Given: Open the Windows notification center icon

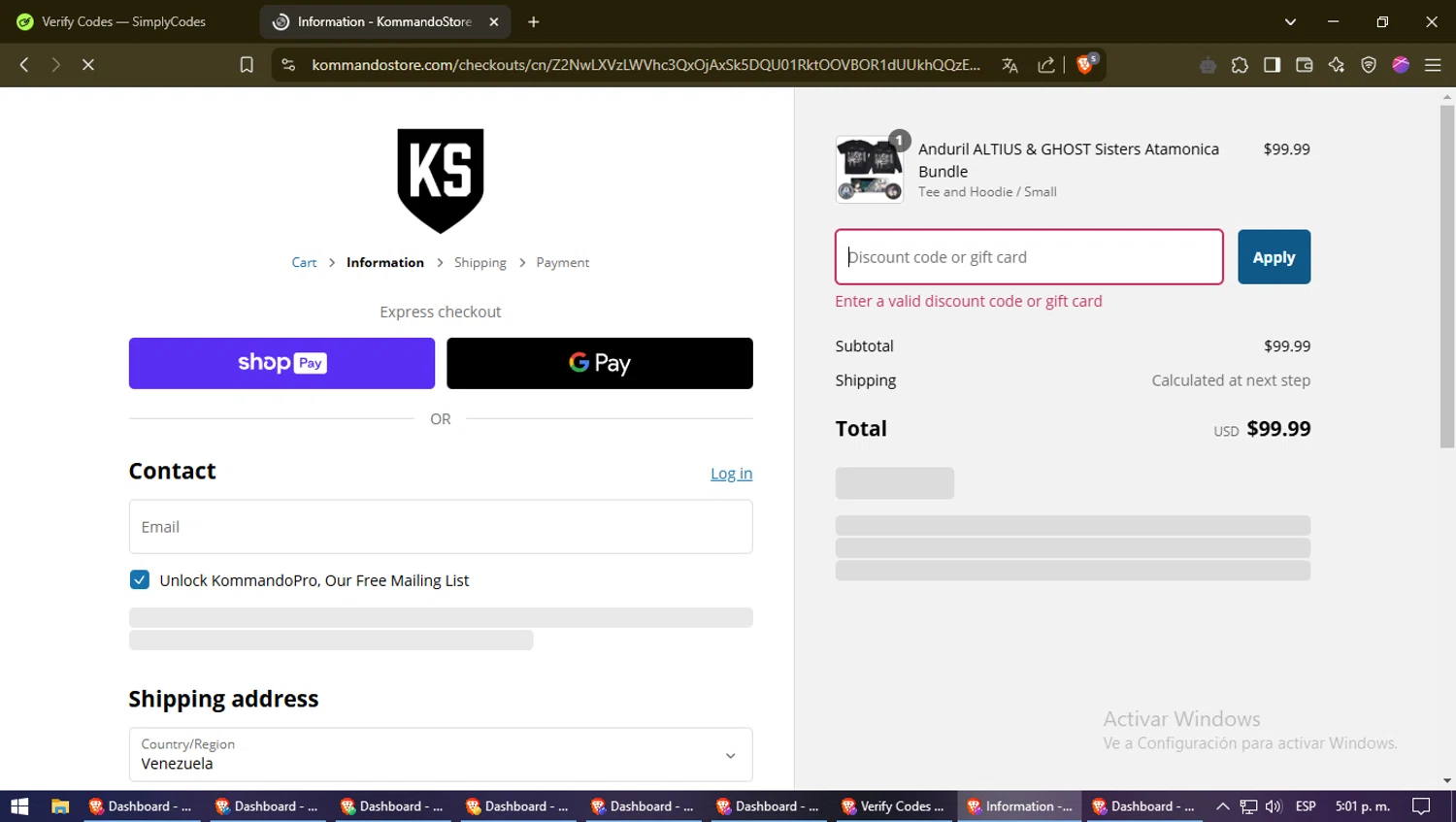Looking at the screenshot, I should coord(1421,806).
